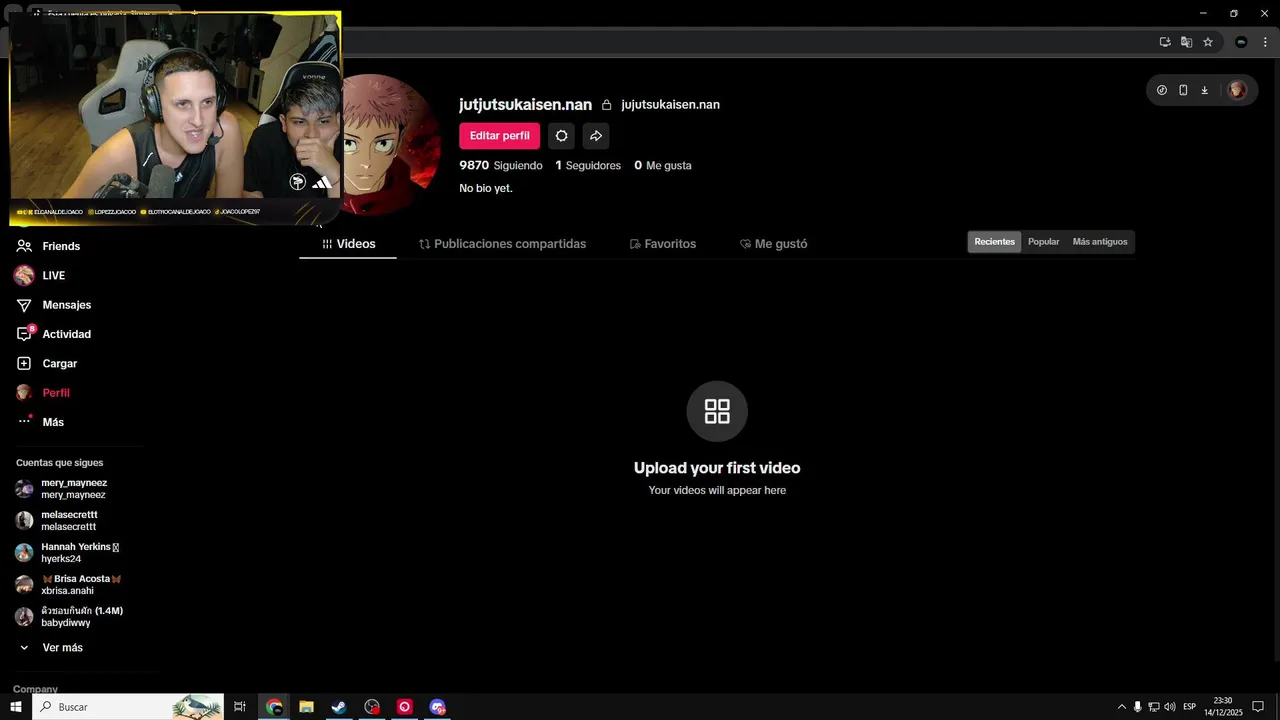This screenshot has height=720, width=1280.
Task: Open the Windows notification center
Action: point(1258,707)
